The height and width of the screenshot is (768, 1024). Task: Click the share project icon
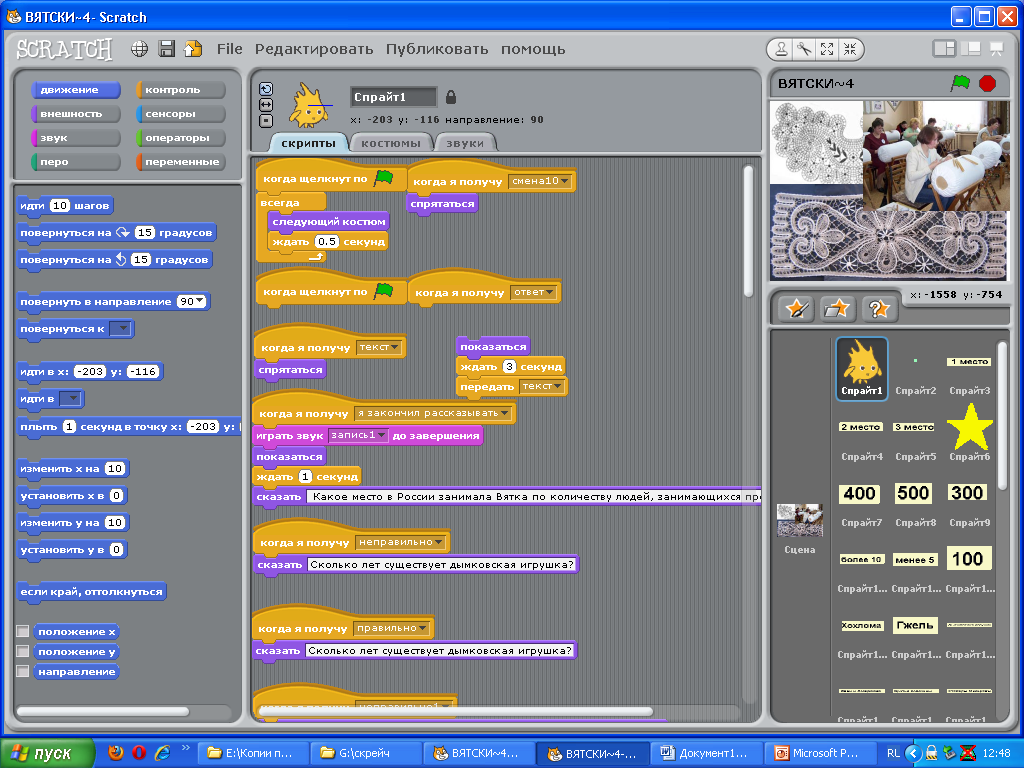(193, 49)
